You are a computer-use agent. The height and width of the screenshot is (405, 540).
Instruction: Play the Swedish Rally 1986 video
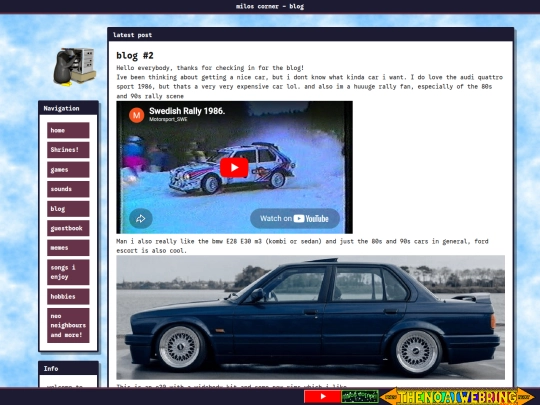tap(234, 167)
